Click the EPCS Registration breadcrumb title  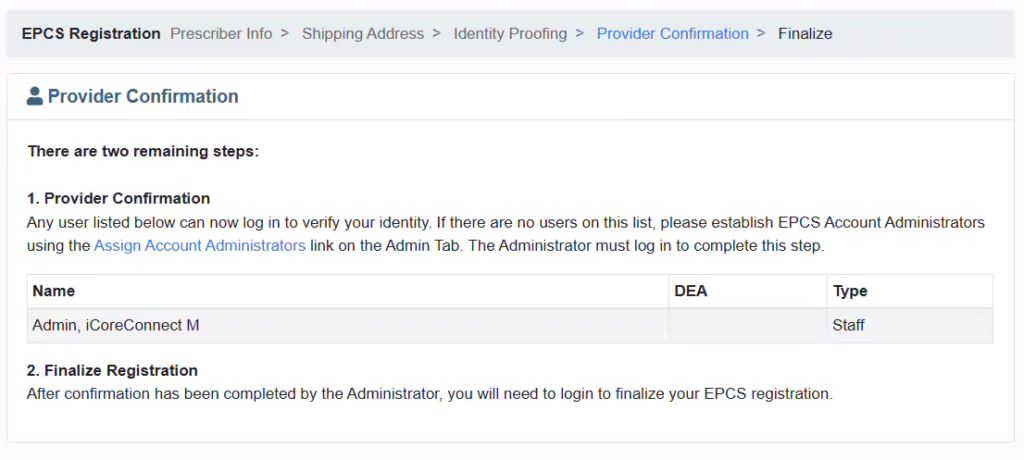(91, 34)
